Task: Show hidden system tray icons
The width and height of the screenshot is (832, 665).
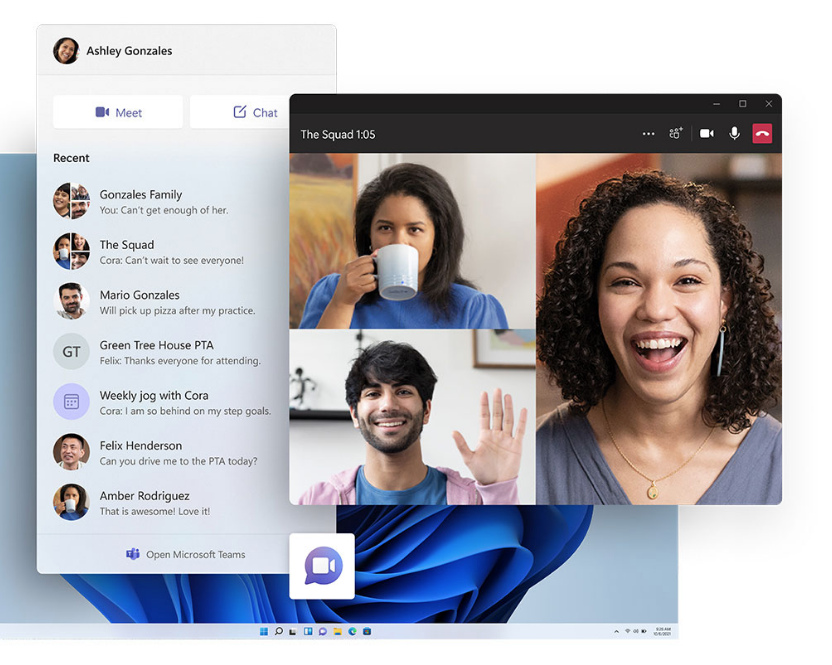Action: [616, 632]
